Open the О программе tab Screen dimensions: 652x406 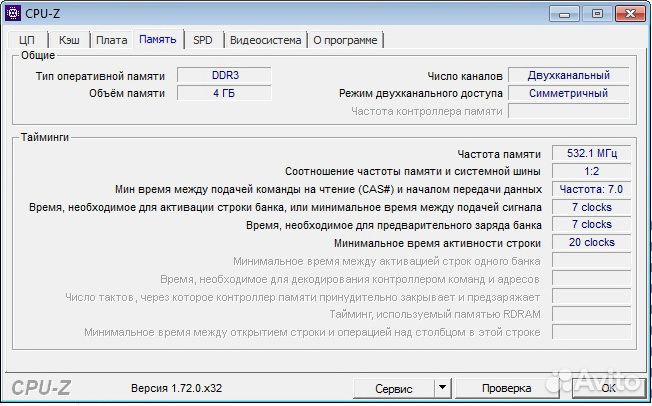point(345,40)
